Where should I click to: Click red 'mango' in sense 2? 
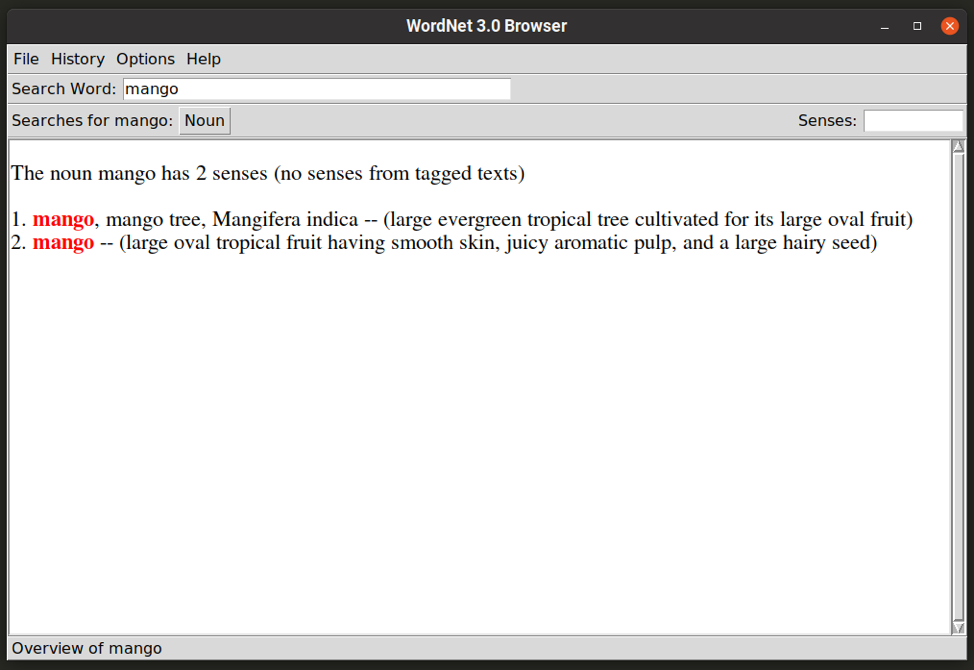[63, 242]
